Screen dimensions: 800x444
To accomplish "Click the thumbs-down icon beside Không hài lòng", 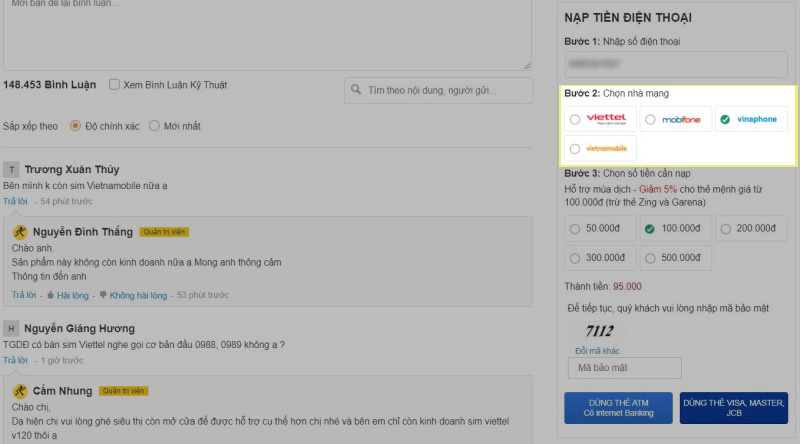I will click(103, 295).
